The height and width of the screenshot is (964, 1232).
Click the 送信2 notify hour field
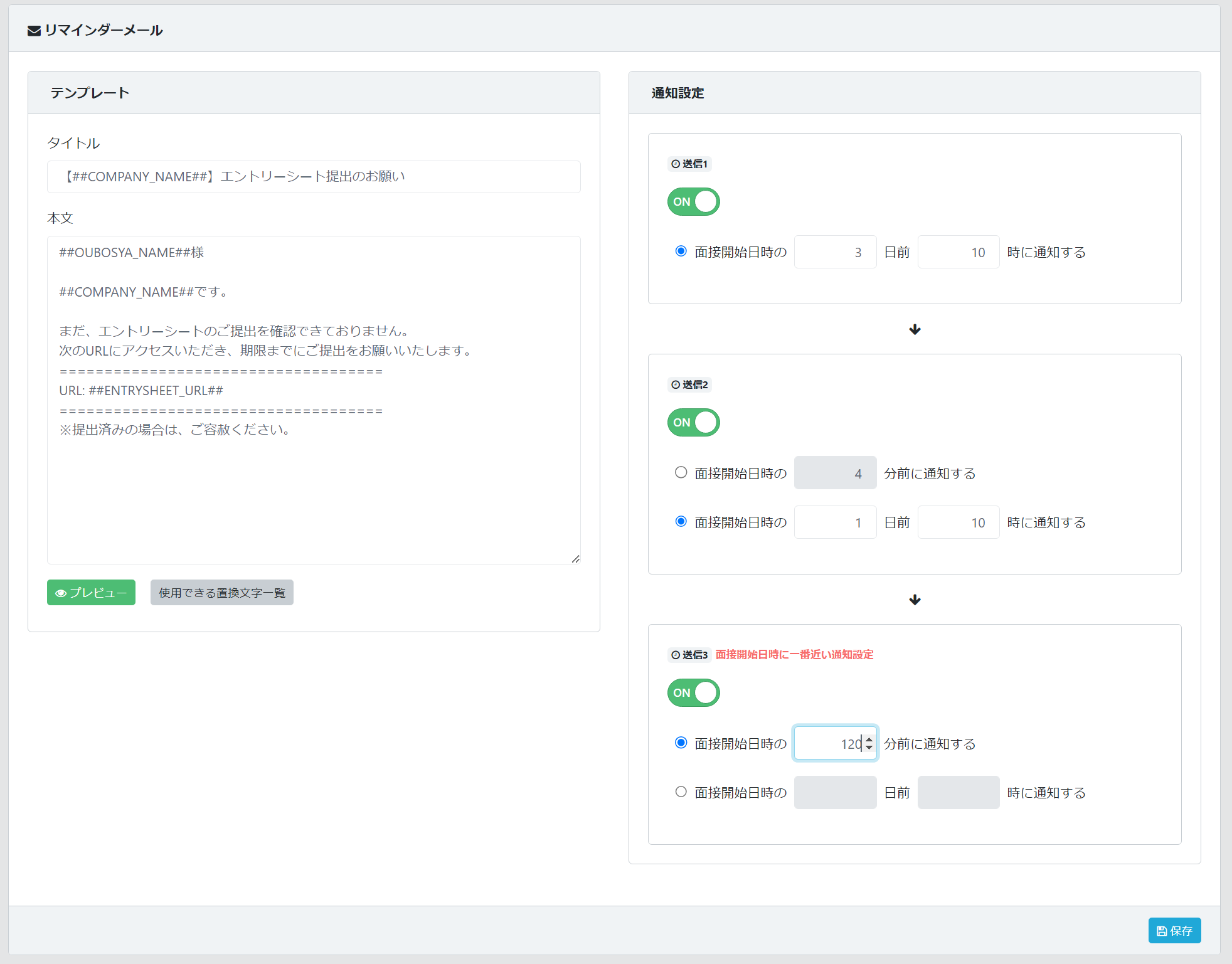coord(958,522)
